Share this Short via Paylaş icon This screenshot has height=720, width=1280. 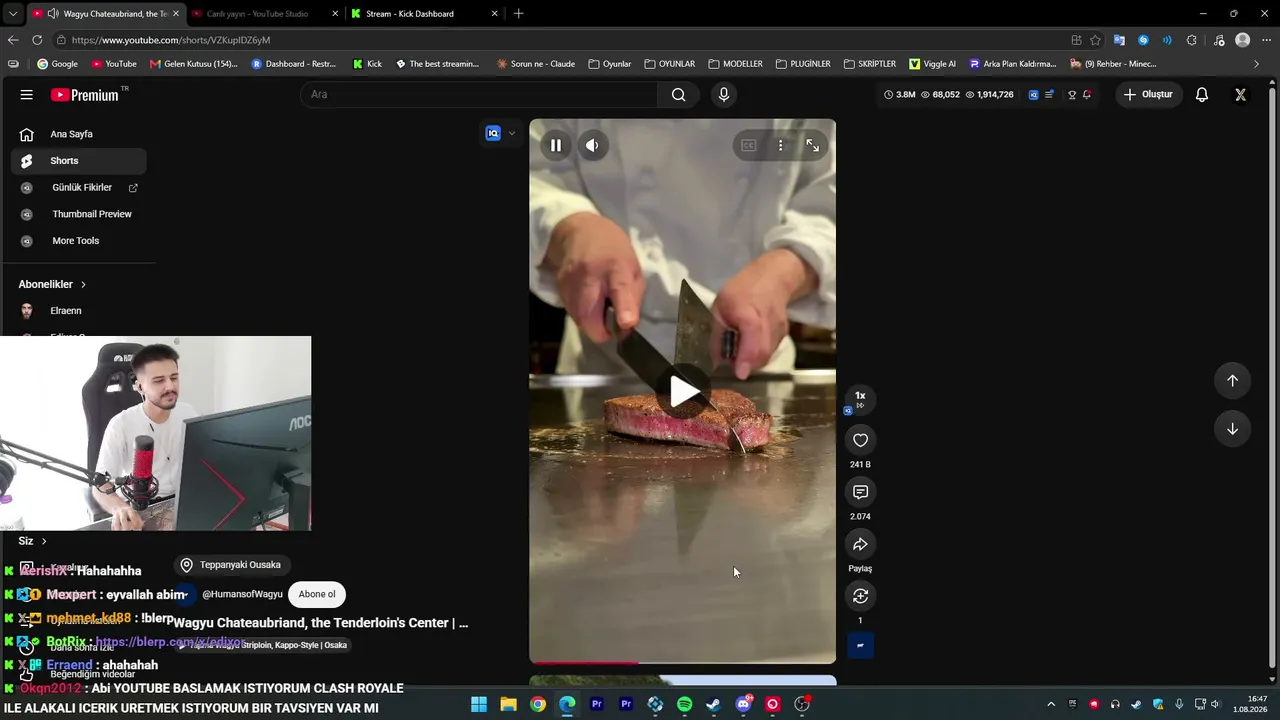click(860, 544)
